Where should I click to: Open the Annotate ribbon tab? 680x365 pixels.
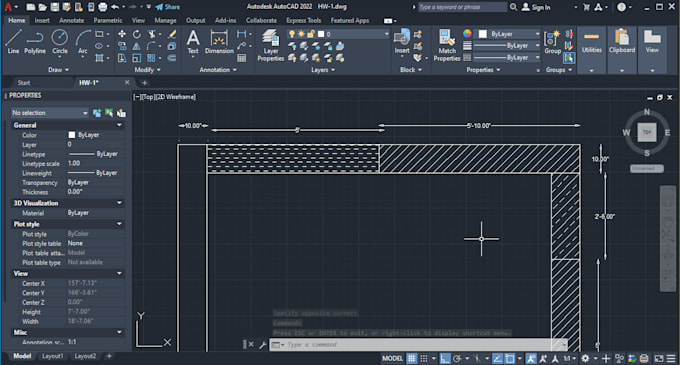point(72,20)
